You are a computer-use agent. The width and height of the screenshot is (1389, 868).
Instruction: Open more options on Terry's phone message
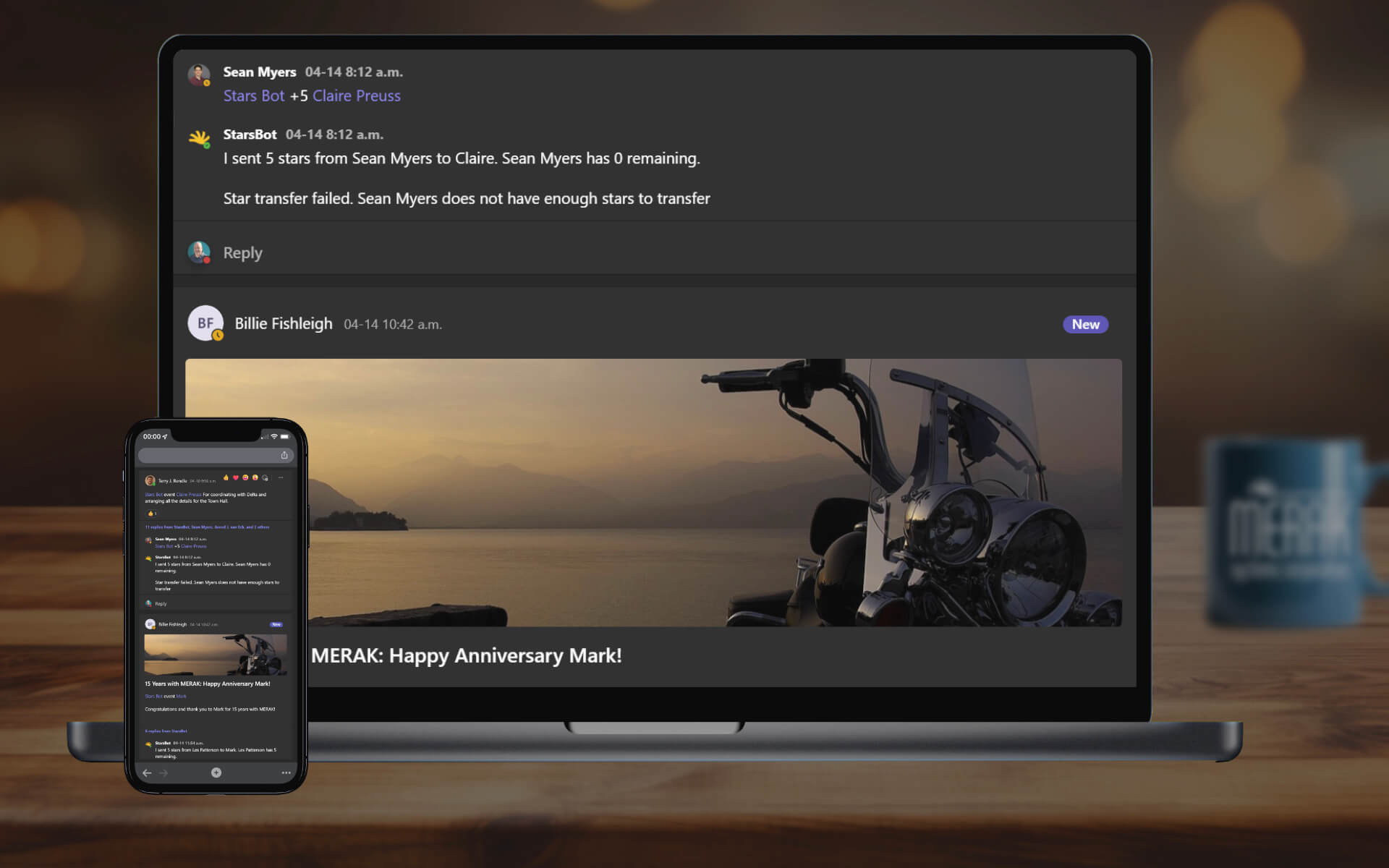[281, 477]
